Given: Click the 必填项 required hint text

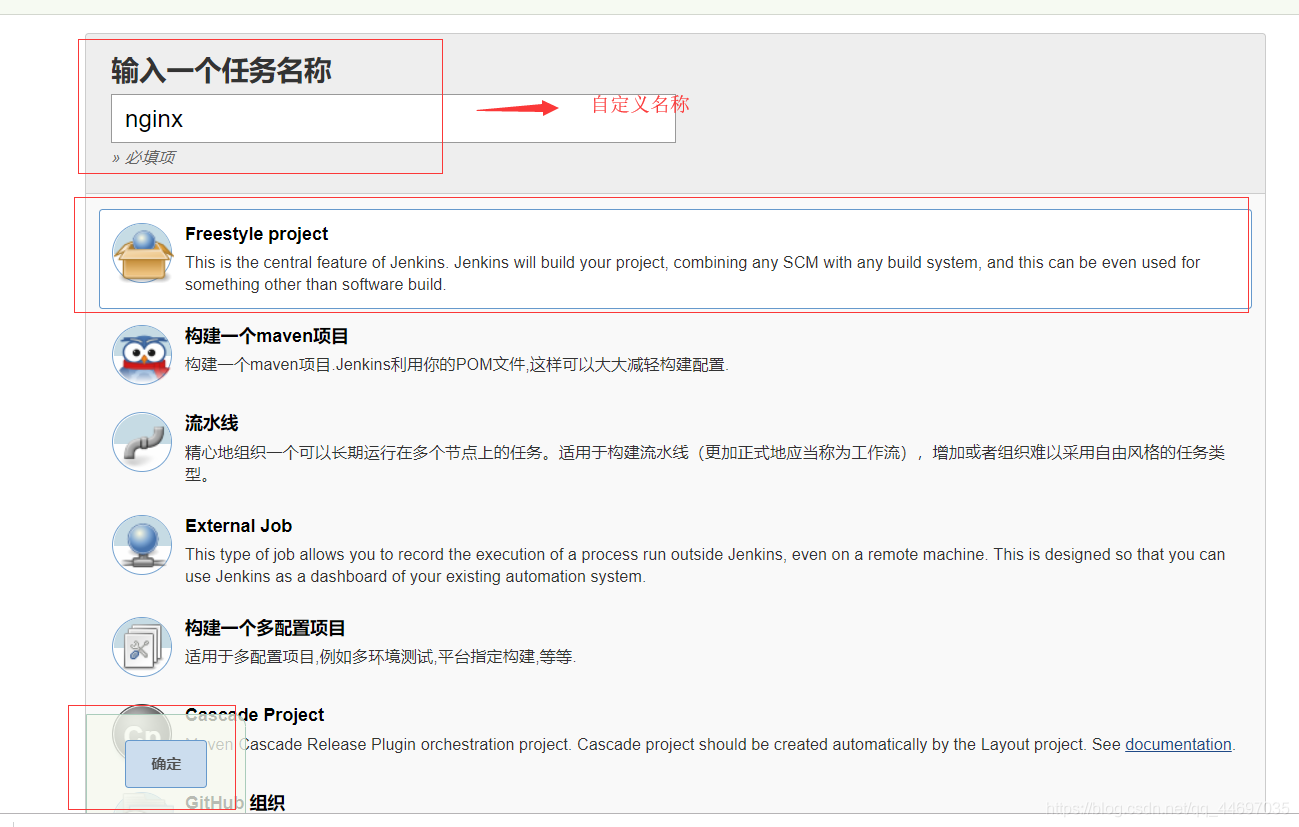Looking at the screenshot, I should click(144, 157).
